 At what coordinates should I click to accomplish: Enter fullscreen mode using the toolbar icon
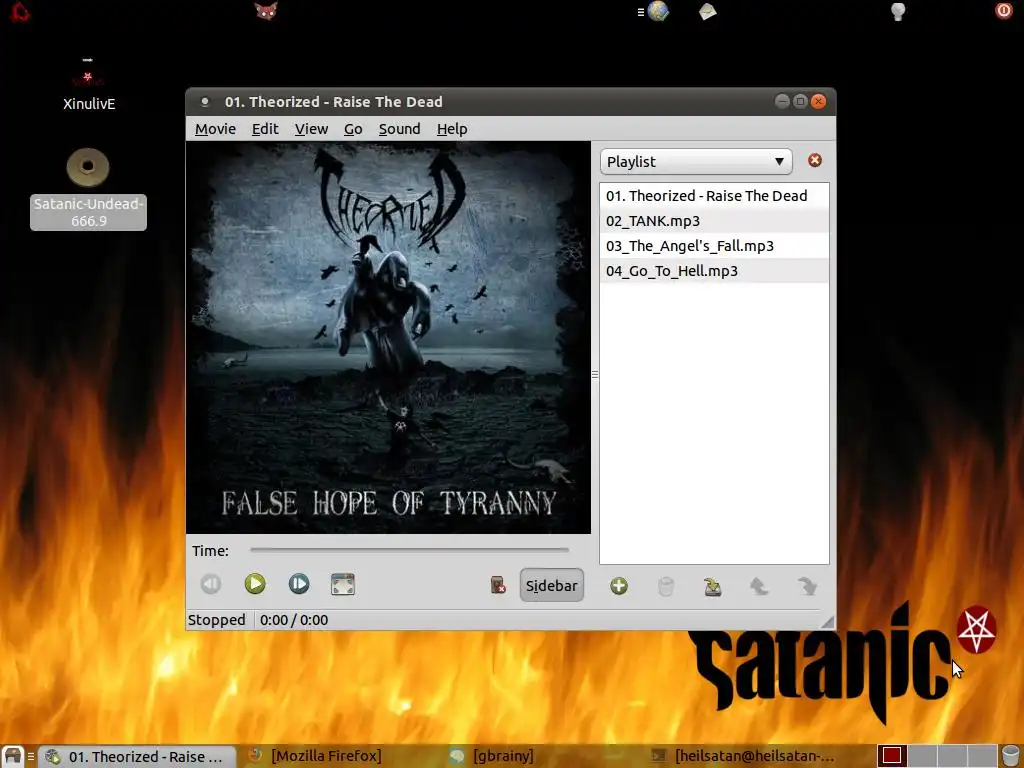[343, 584]
